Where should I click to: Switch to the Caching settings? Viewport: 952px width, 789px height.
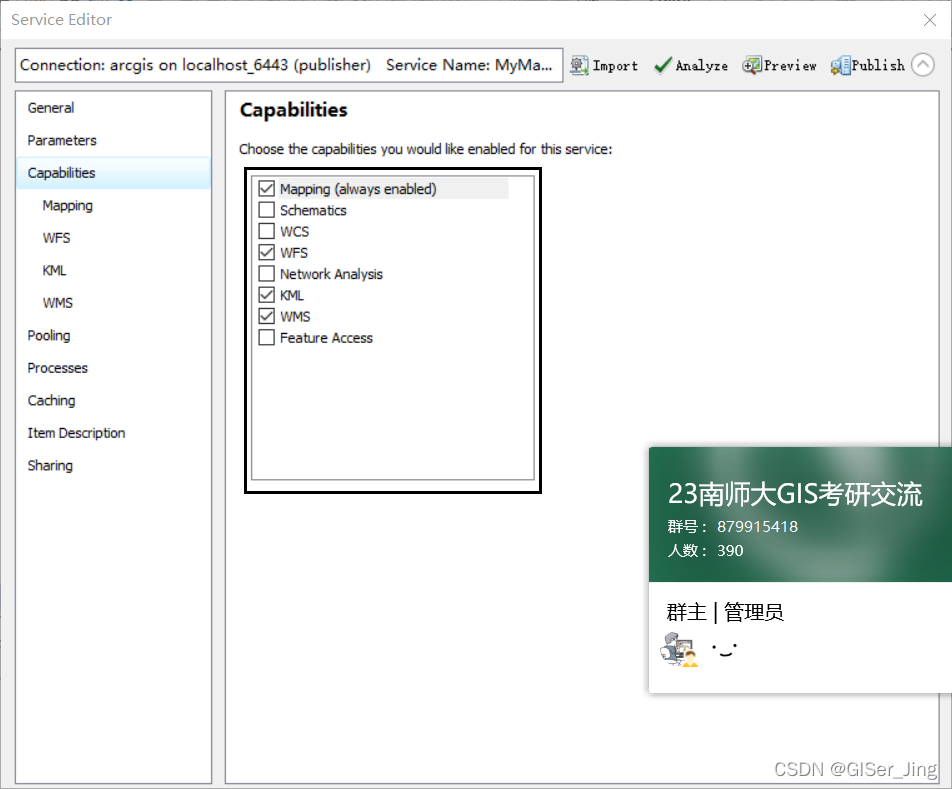click(x=51, y=400)
